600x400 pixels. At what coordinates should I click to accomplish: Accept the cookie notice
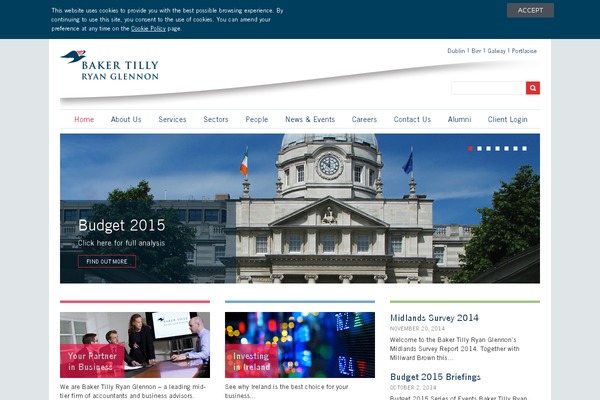click(530, 10)
